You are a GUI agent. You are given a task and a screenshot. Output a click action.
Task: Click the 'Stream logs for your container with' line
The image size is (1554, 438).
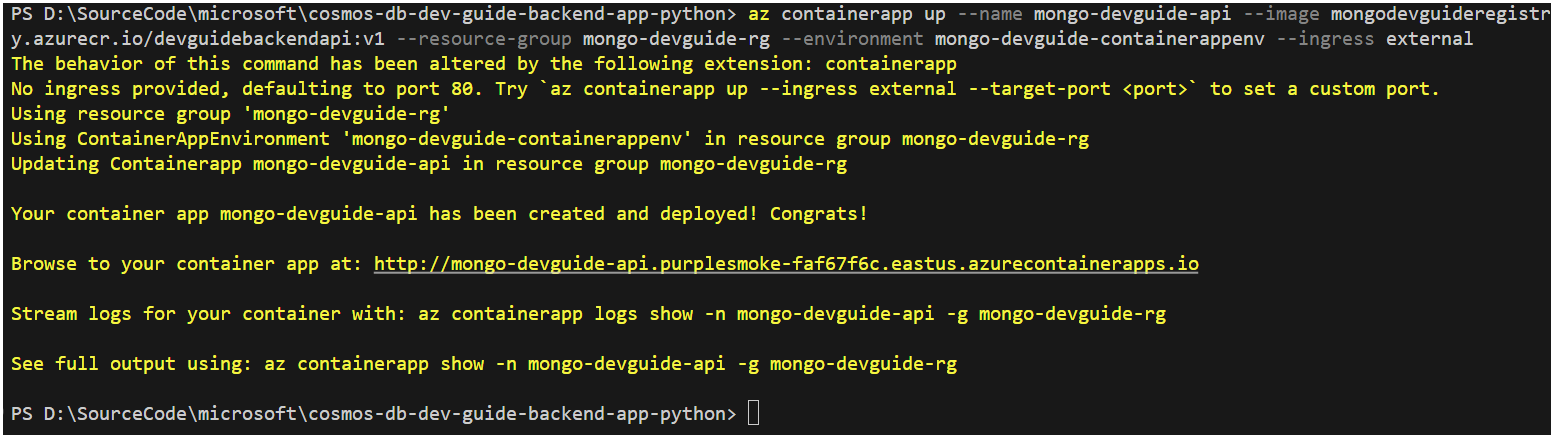pyautogui.click(x=588, y=314)
